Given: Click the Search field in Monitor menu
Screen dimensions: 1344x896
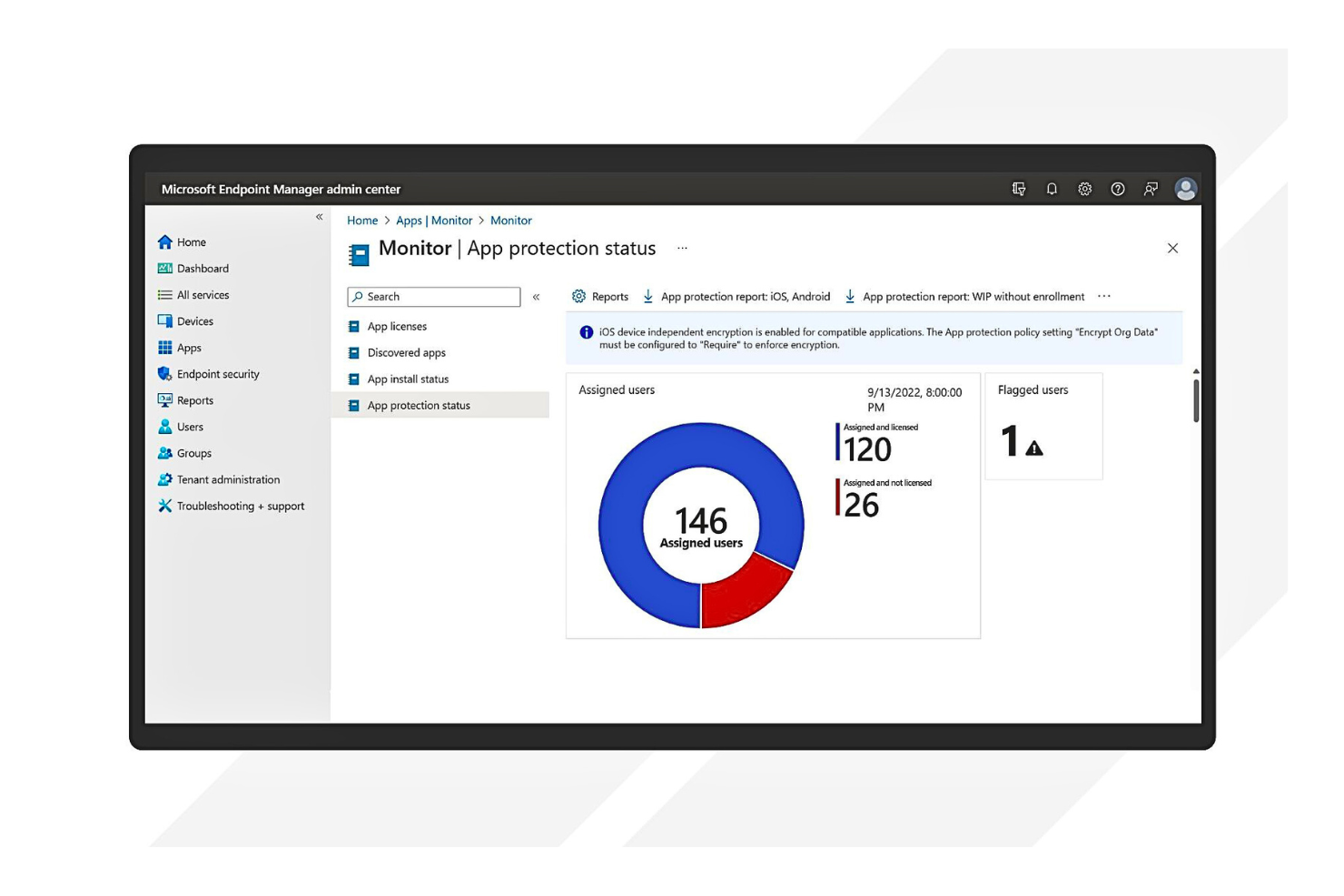Looking at the screenshot, I should pos(434,297).
